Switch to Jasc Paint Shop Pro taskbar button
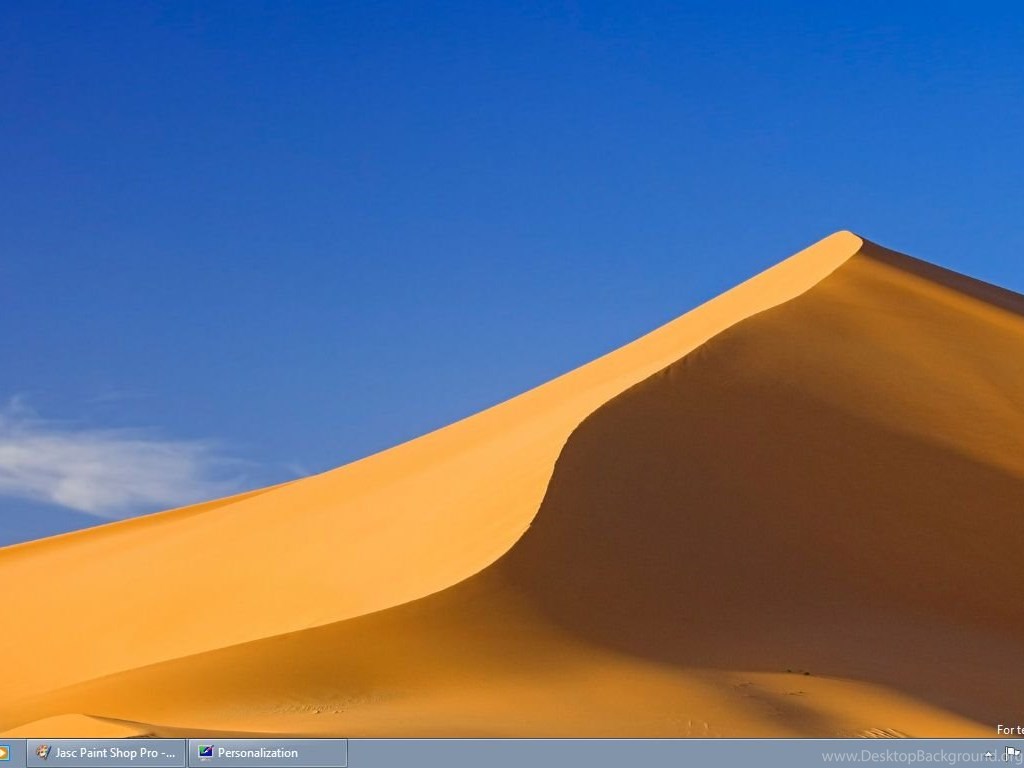 tap(106, 753)
